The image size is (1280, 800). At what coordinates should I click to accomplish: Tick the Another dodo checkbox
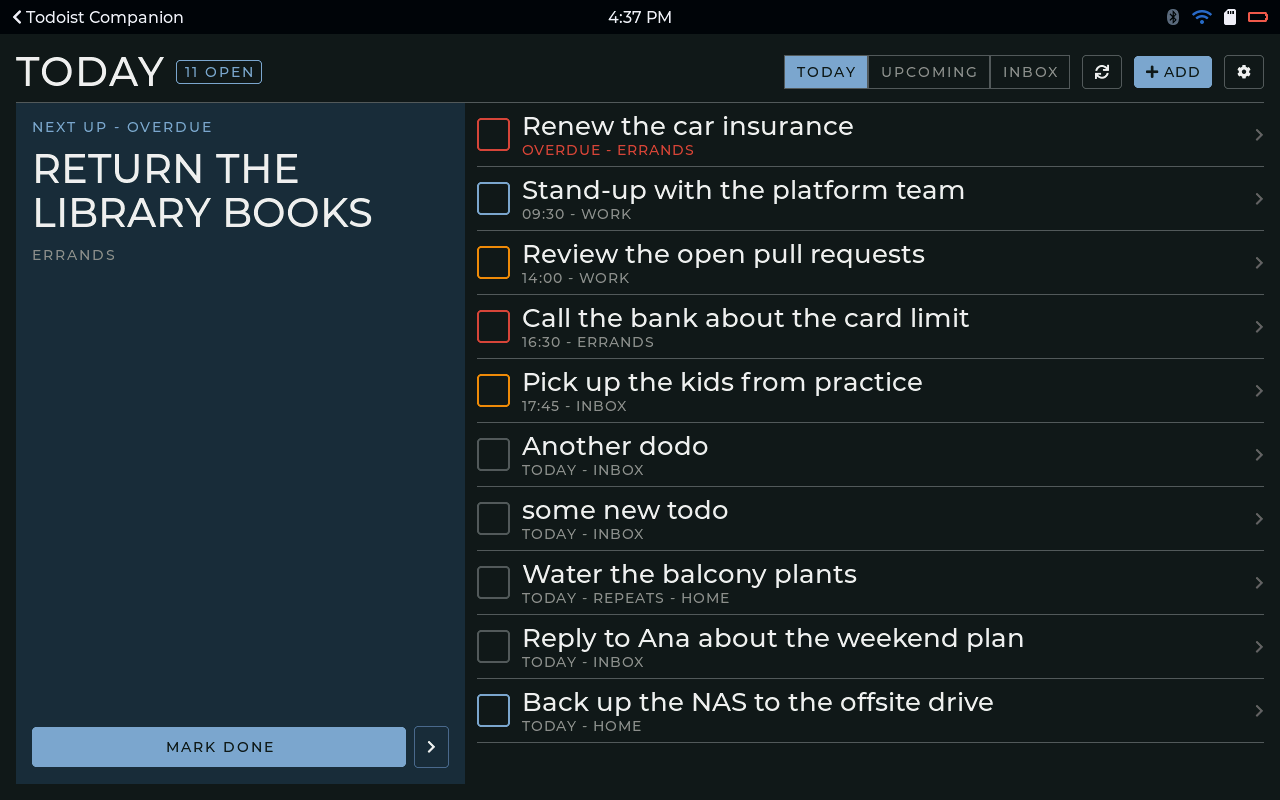pyautogui.click(x=493, y=455)
